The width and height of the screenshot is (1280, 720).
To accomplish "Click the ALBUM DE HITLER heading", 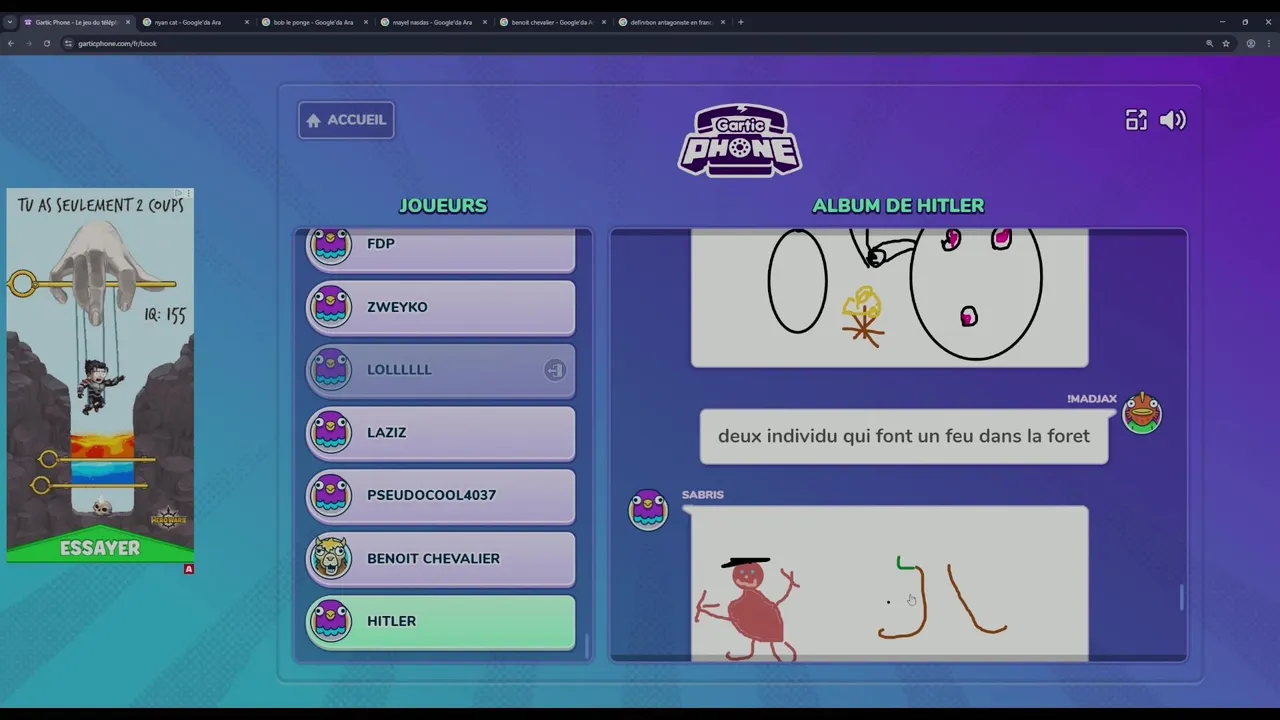I will pos(898,206).
